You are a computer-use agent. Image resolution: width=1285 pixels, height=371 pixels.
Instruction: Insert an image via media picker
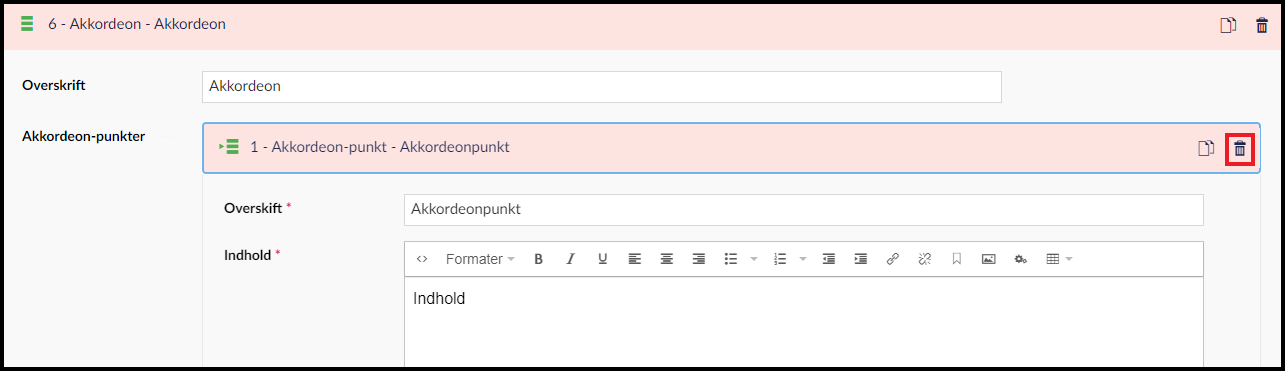(988, 259)
